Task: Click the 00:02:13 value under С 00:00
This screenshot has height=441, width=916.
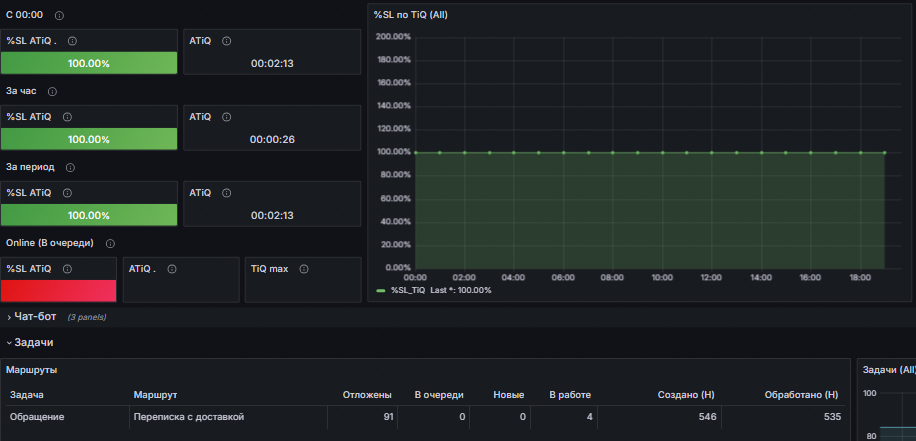Action: pyautogui.click(x=272, y=64)
